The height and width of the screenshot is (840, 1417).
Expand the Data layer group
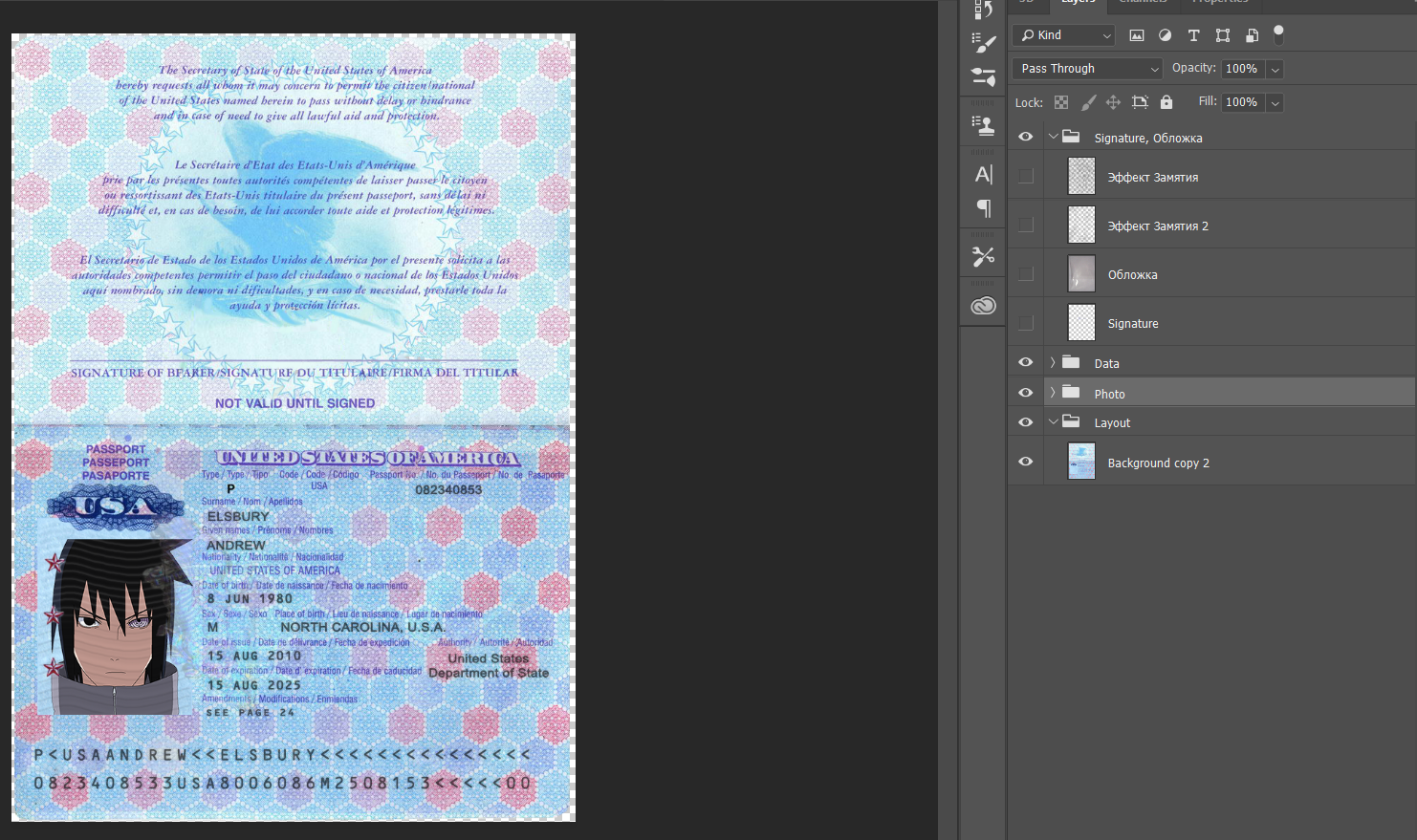1053,363
